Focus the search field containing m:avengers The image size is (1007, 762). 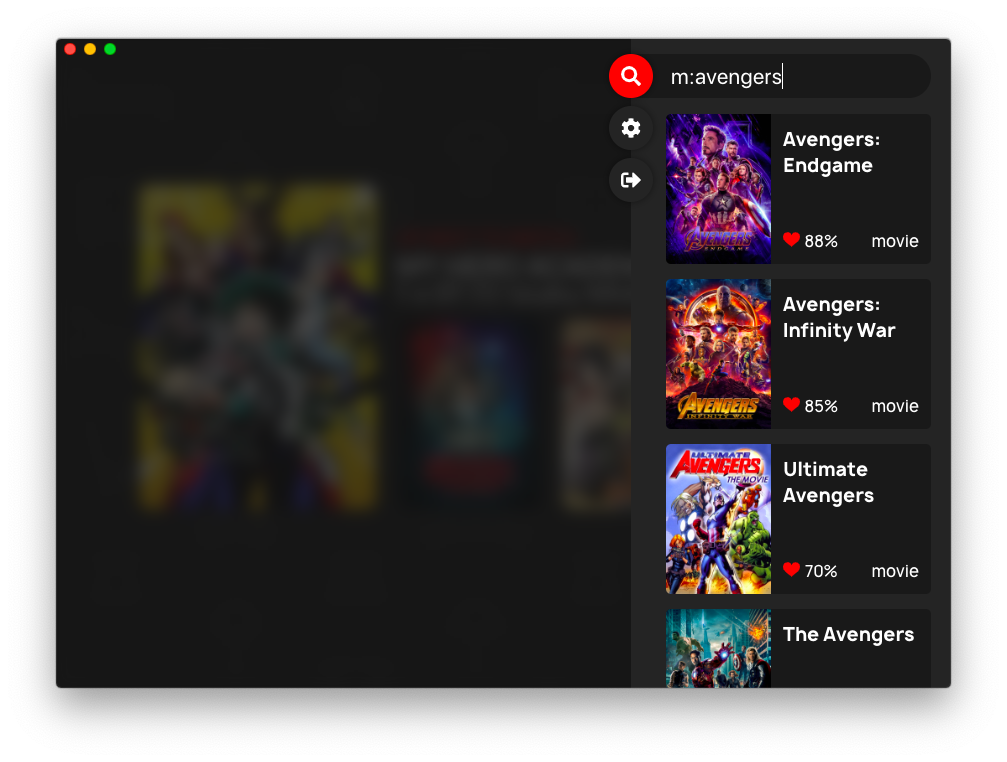pos(791,76)
